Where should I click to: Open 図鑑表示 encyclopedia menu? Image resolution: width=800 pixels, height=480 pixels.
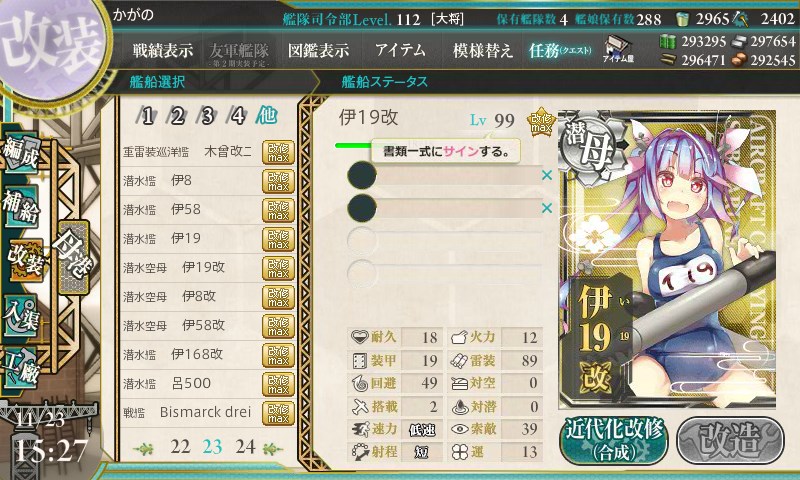tap(318, 50)
